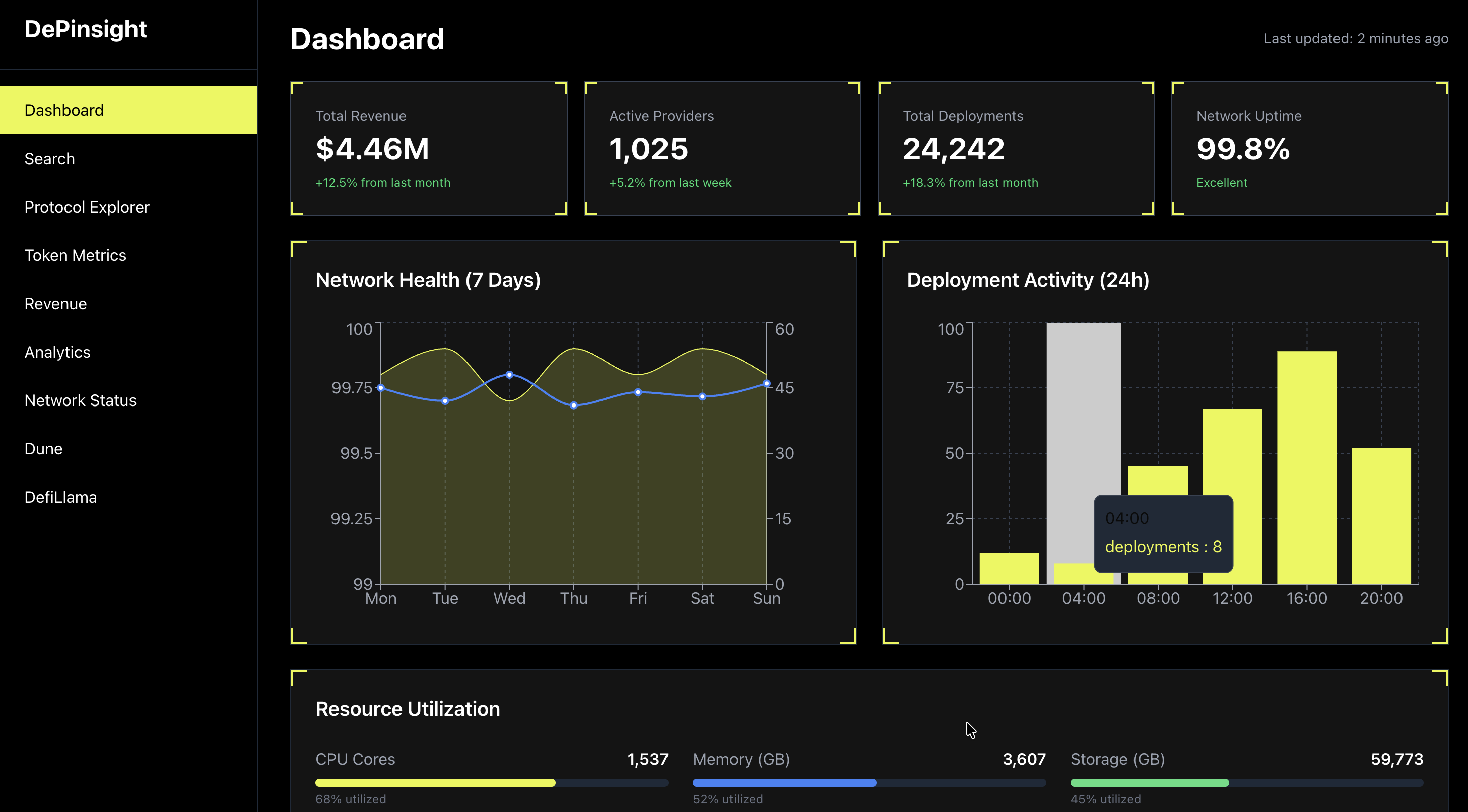Click the Total Revenue stat card
Image resolution: width=1468 pixels, height=812 pixels.
(429, 148)
